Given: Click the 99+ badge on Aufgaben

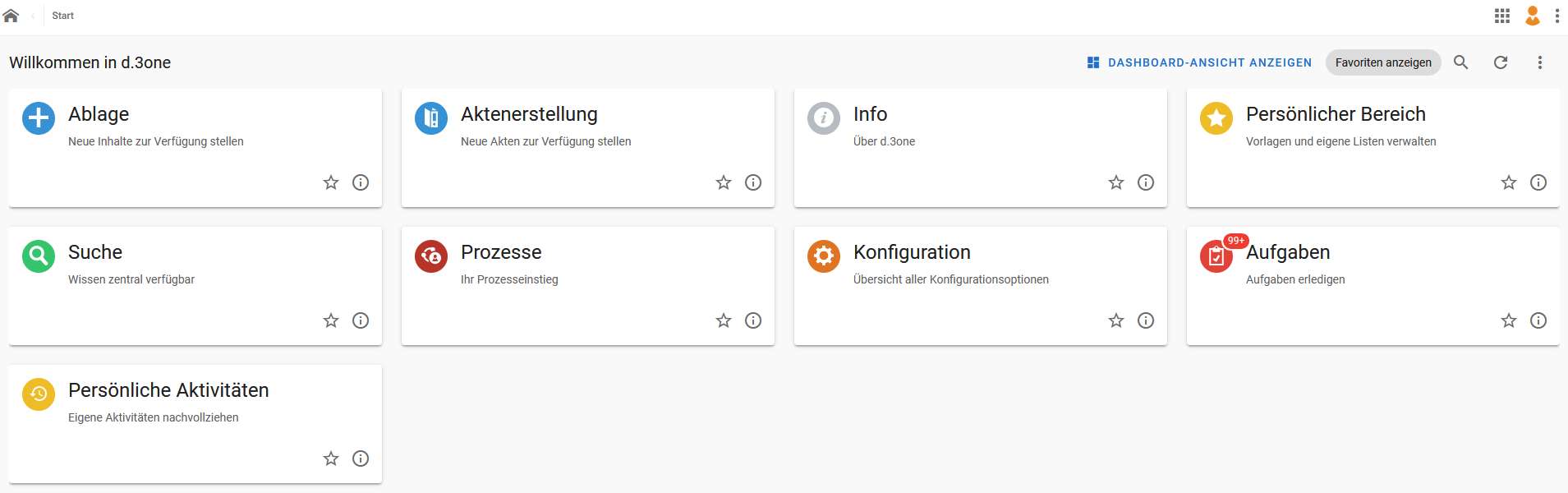Looking at the screenshot, I should click(x=1235, y=241).
